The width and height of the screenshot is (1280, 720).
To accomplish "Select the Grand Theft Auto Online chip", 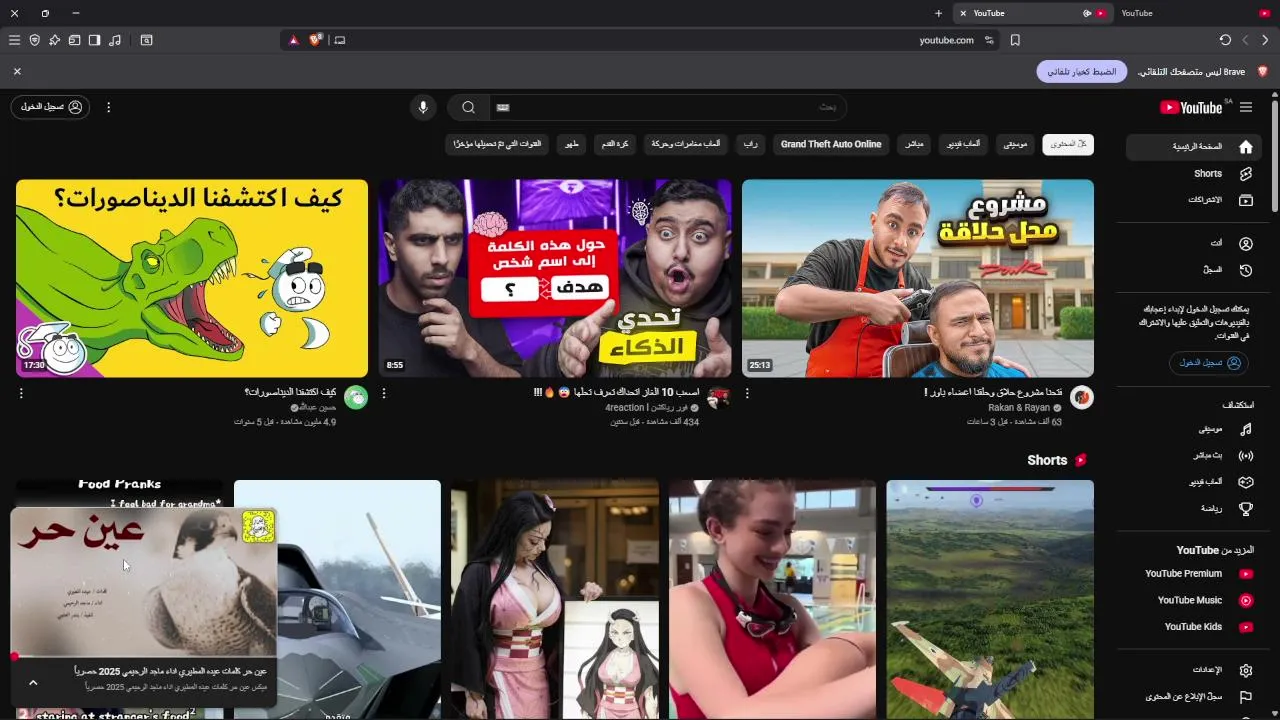I will click(x=831, y=144).
